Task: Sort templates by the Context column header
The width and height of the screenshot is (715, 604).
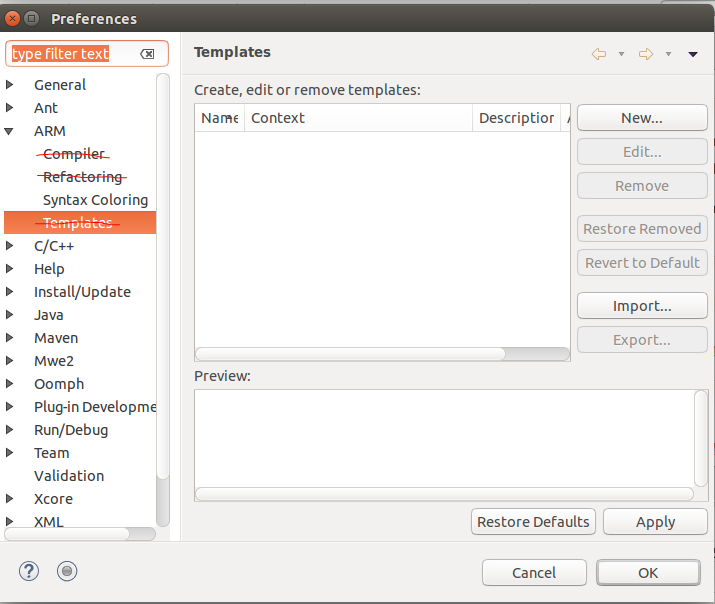Action: (358, 118)
